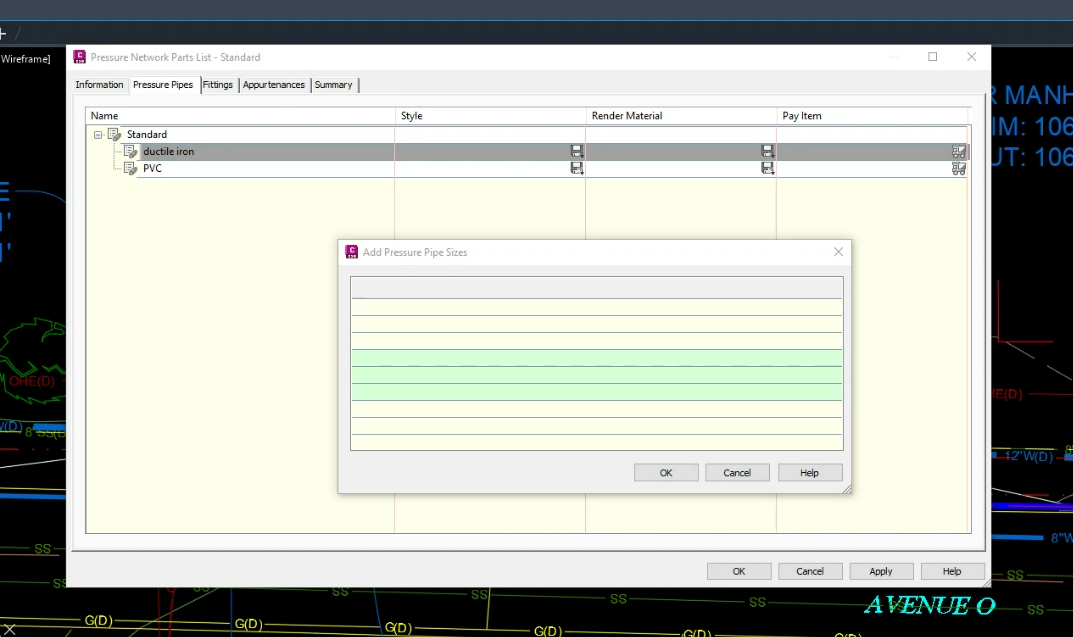Switch to the Appurtenances tab

(x=274, y=85)
